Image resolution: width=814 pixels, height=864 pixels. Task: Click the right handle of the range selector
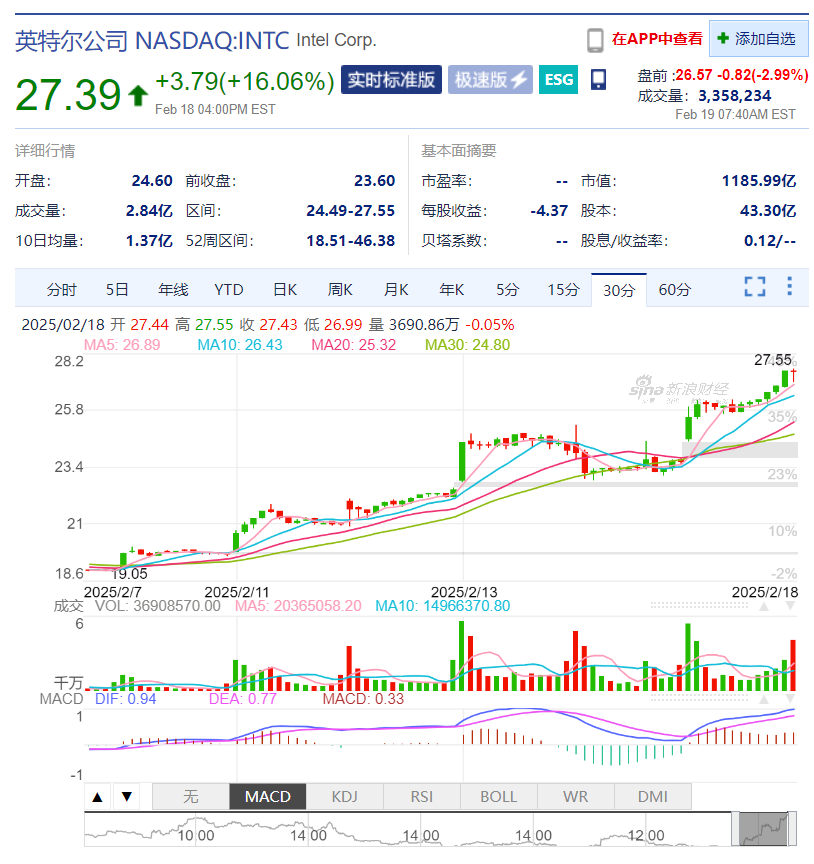[792, 829]
